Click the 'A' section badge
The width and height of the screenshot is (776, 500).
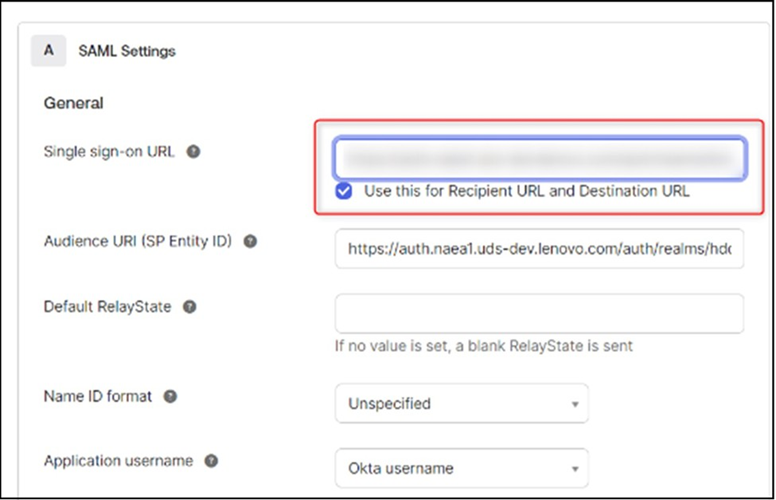point(49,50)
